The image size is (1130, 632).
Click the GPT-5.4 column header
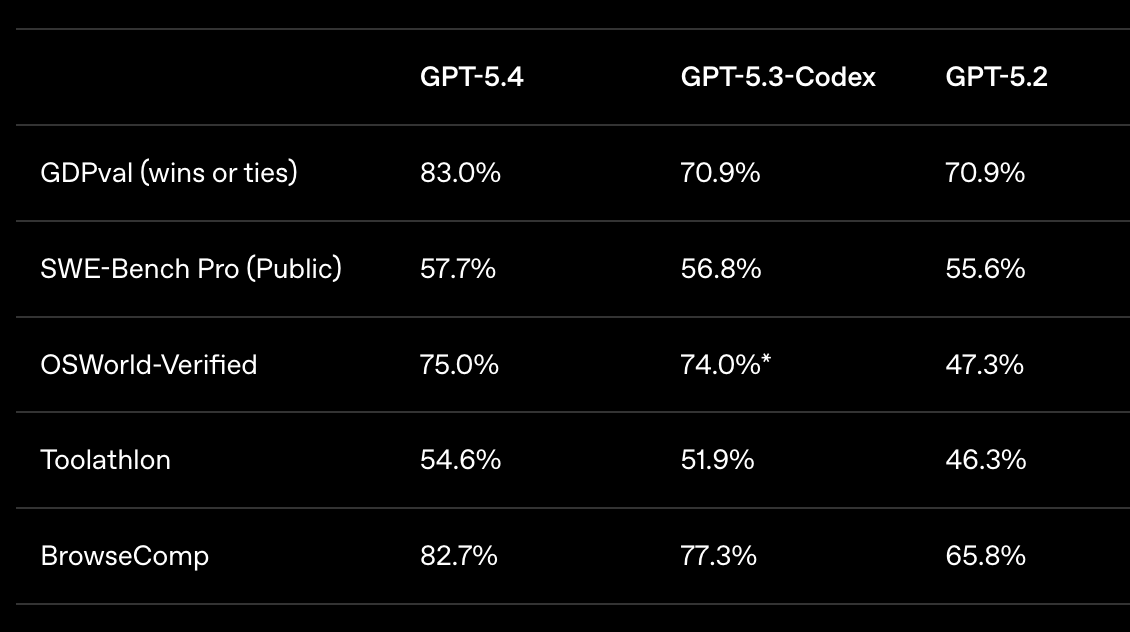click(x=471, y=77)
